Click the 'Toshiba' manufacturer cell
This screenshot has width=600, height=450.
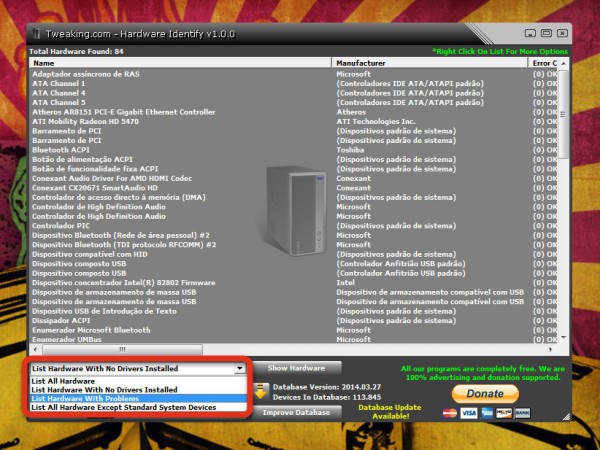point(350,150)
